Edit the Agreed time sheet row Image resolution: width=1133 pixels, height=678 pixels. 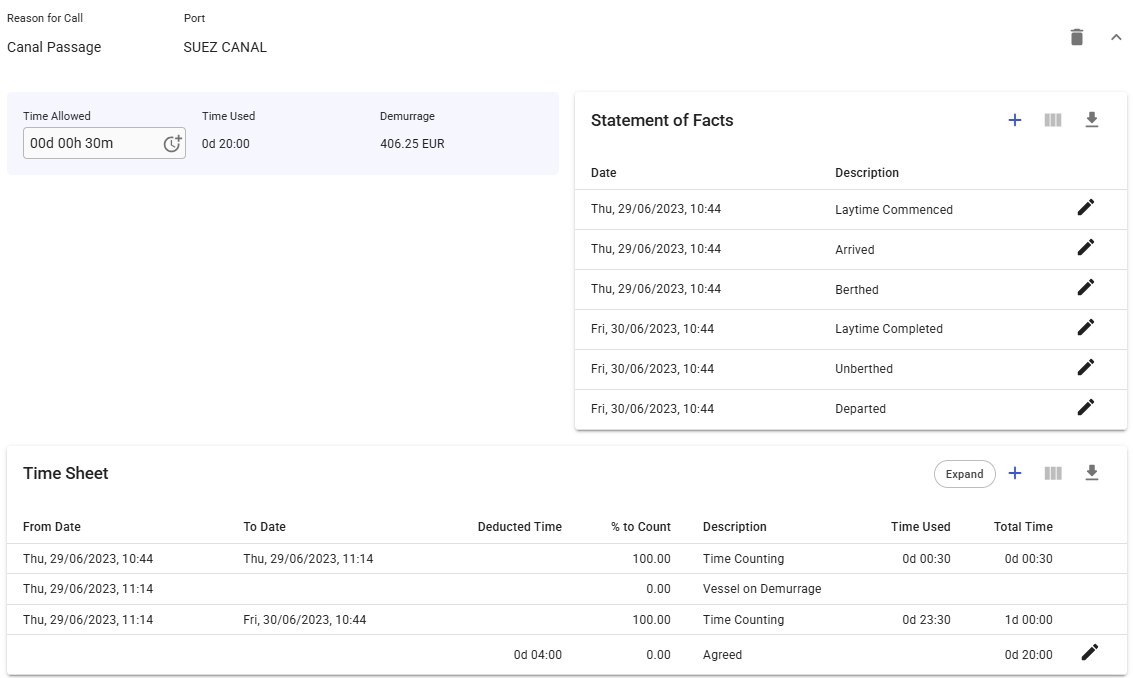[1090, 652]
